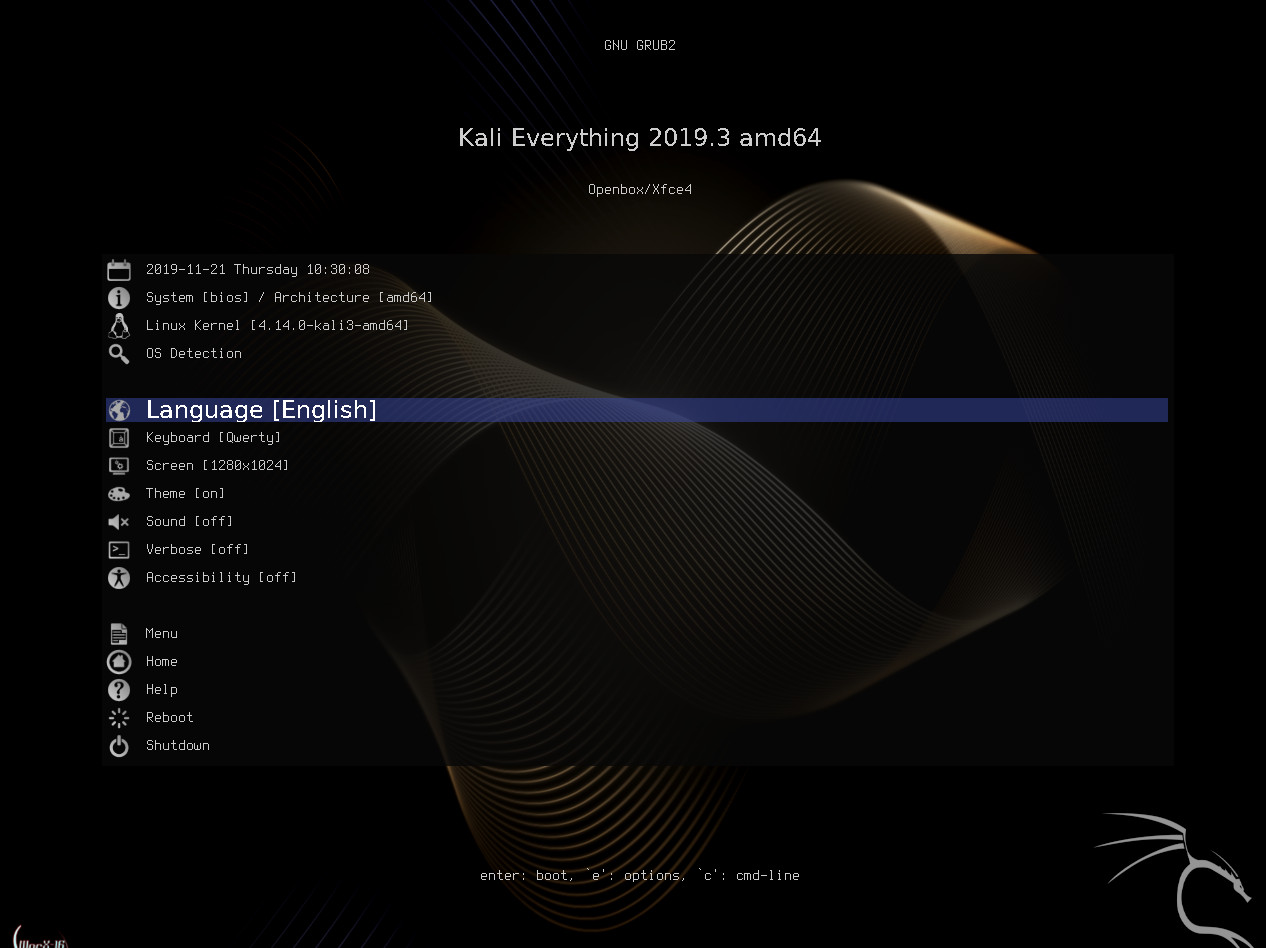Choose the Reboot entry
The image size is (1266, 948).
pyautogui.click(x=169, y=718)
